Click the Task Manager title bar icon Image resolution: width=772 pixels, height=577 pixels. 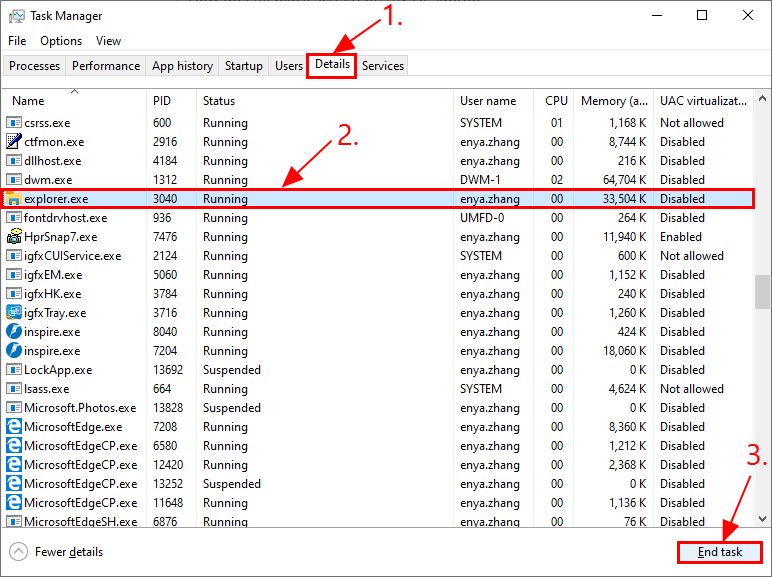16,16
